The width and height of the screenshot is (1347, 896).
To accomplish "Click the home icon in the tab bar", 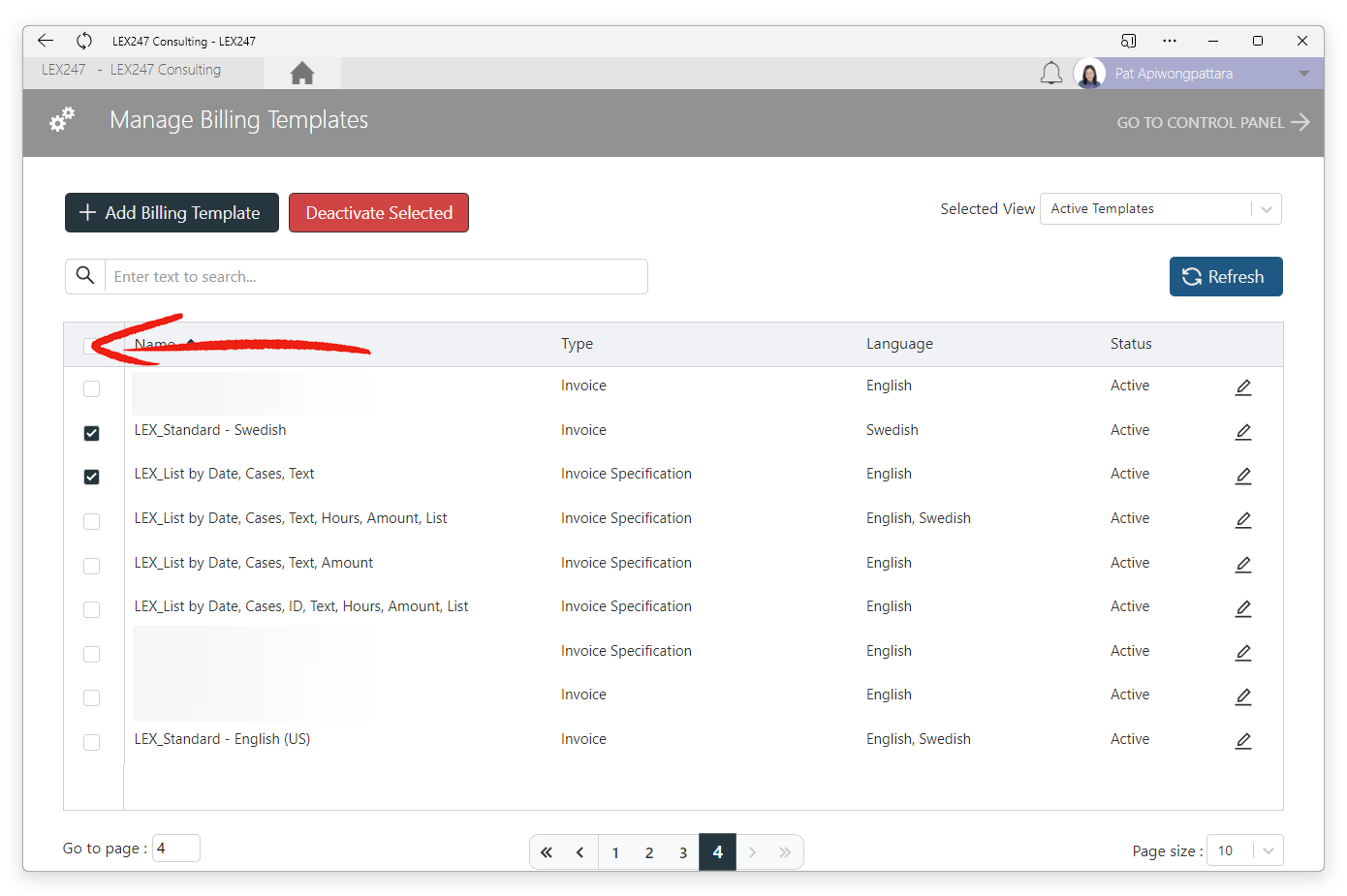I will point(302,74).
